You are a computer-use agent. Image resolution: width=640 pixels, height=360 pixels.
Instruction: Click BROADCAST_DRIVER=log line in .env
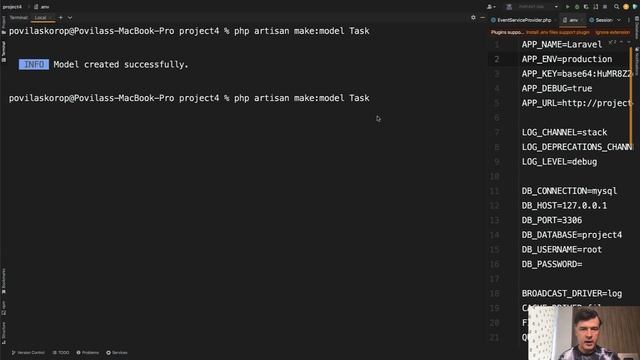pos(572,293)
